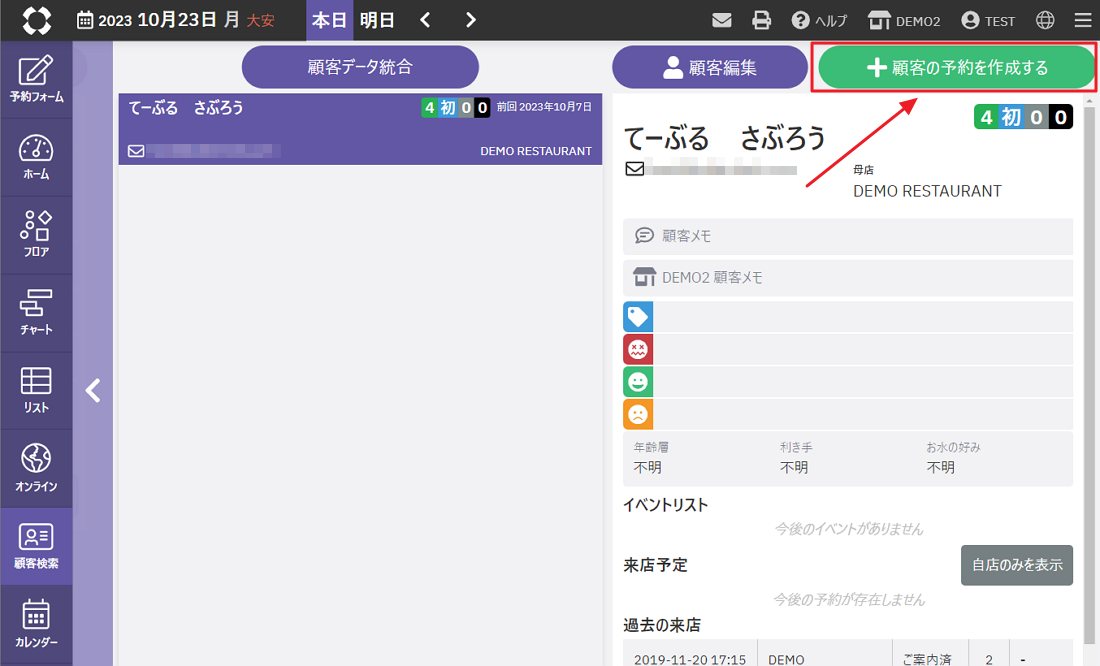Open the リスト view in sidebar
The image size is (1100, 666).
(36, 391)
